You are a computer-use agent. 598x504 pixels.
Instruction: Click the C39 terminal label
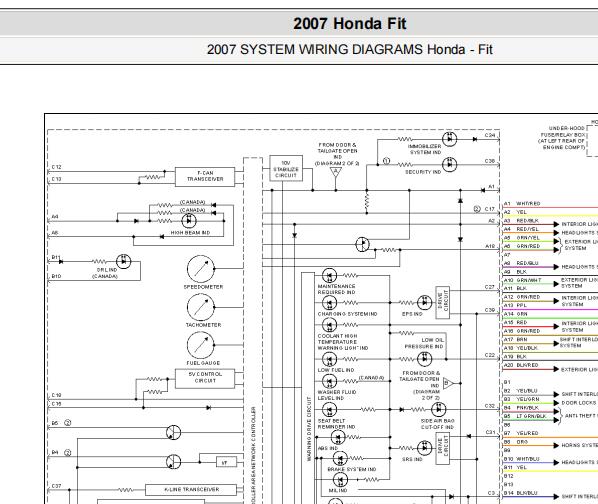(x=490, y=310)
